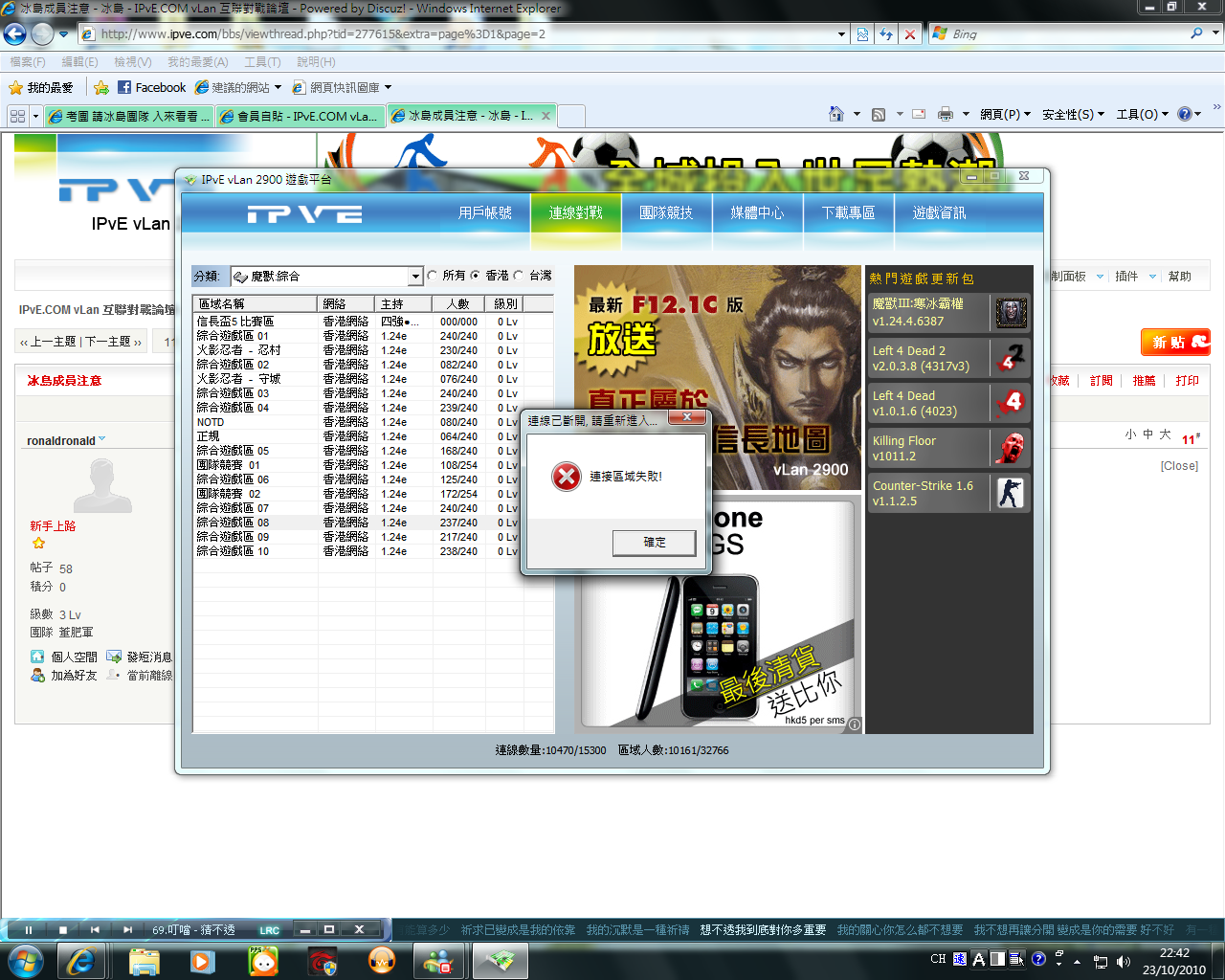
Task: Open the Windows Live Messenger taskbar icon
Action: coord(440,961)
